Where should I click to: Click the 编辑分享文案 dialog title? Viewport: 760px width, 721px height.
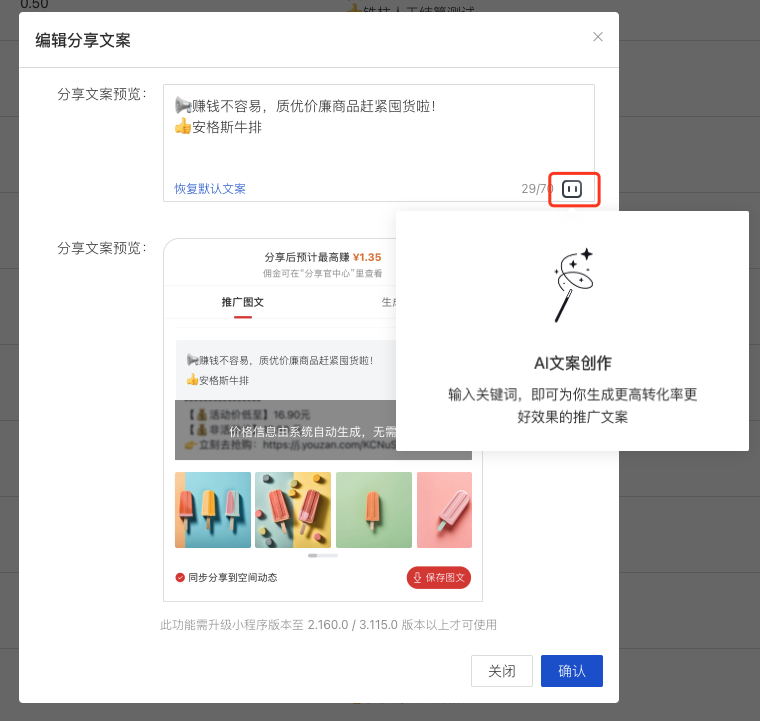[x=83, y=40]
